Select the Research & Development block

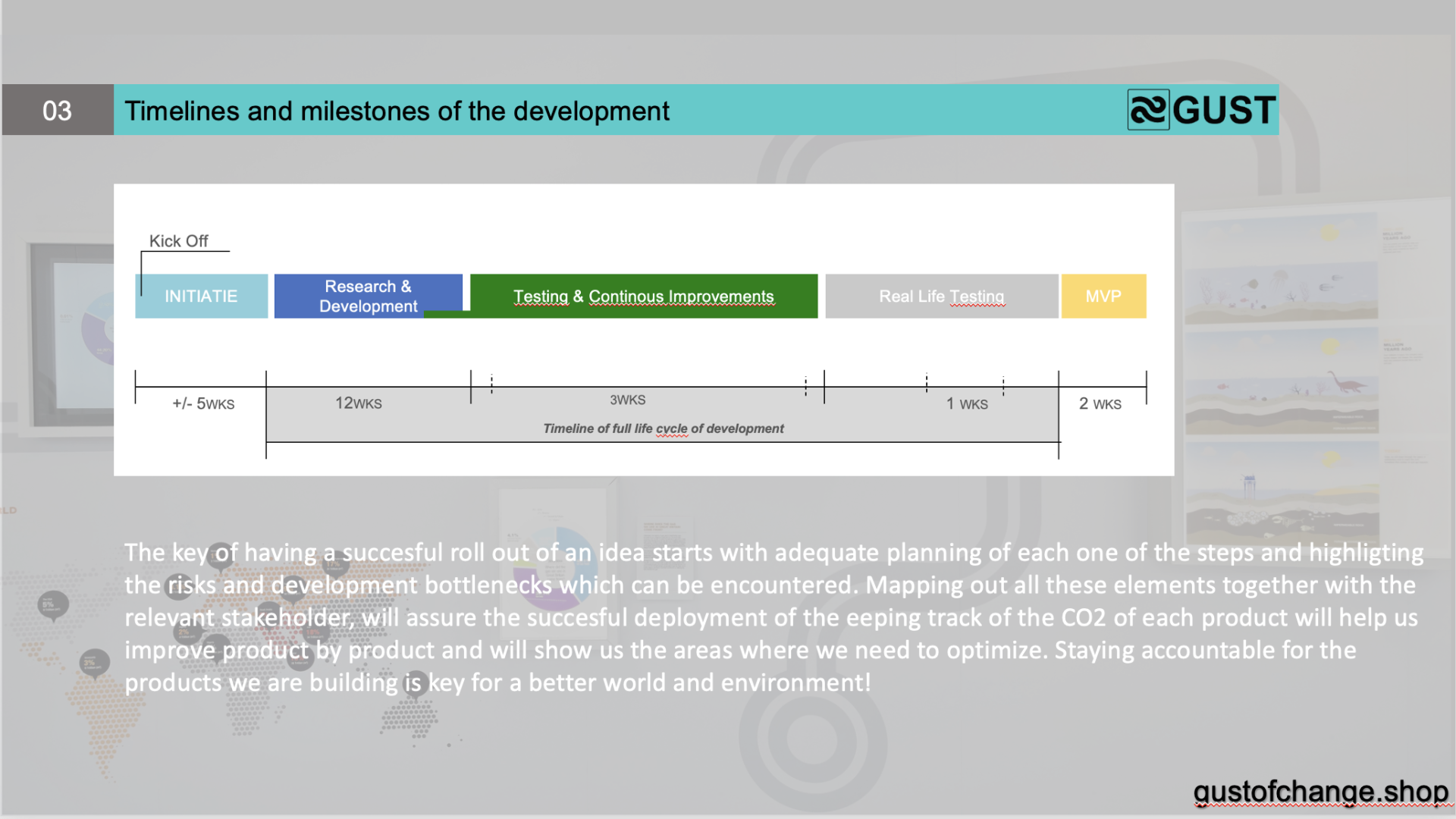(368, 296)
